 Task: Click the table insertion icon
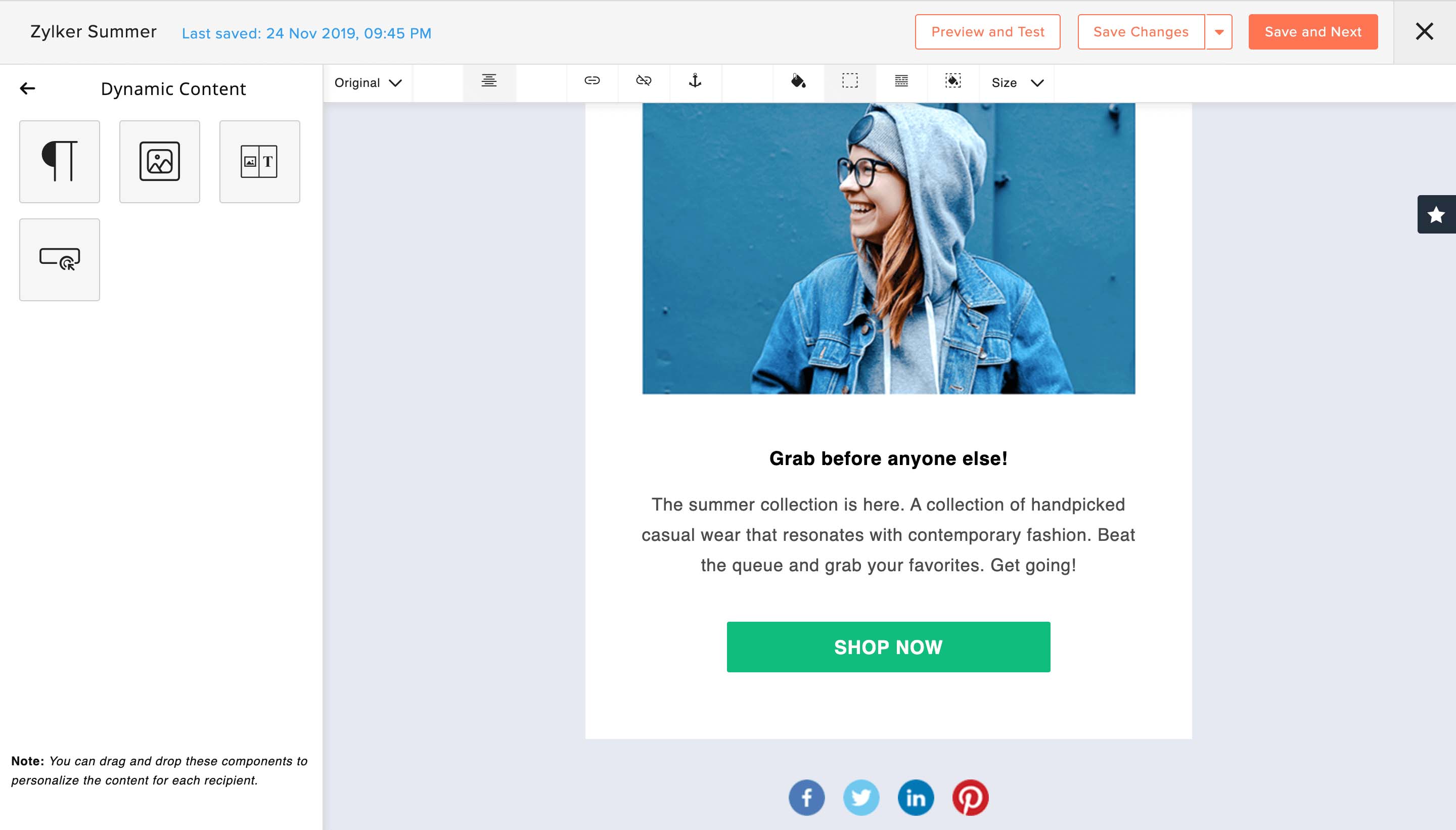point(901,82)
